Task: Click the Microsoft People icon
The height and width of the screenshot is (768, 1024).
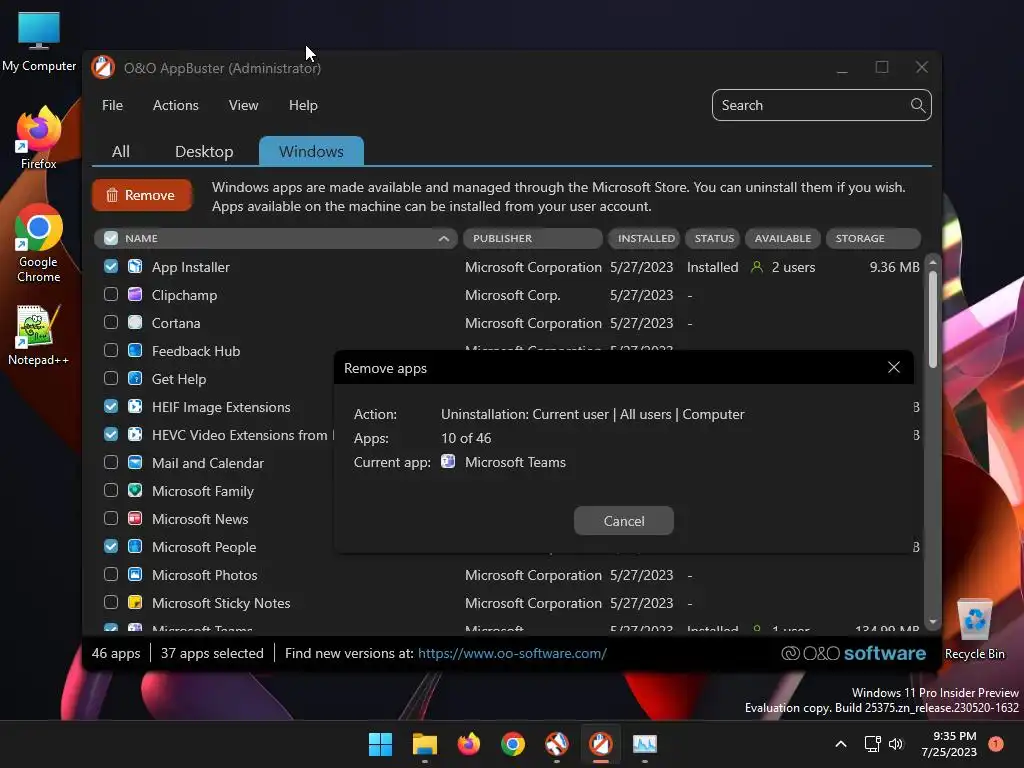Action: (135, 547)
